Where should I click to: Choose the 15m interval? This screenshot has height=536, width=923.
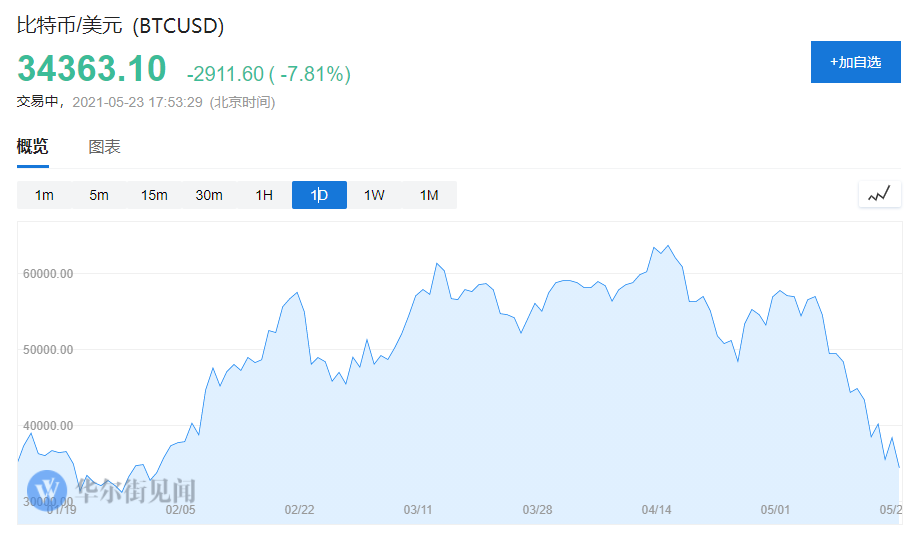click(x=154, y=195)
